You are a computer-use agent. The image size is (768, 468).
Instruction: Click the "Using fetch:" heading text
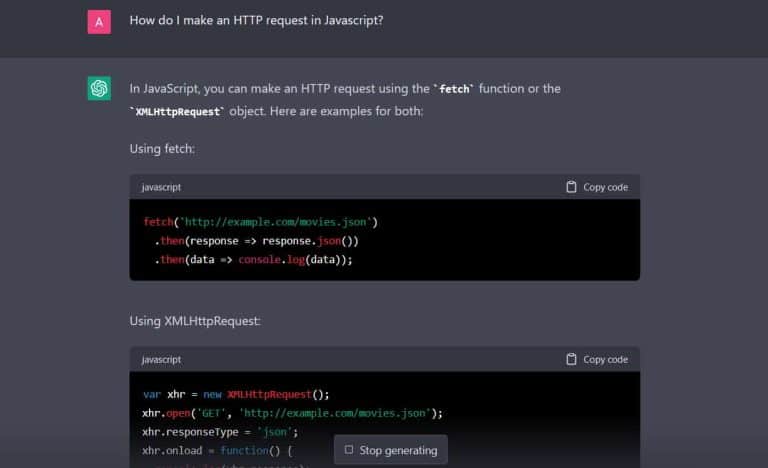click(162, 148)
